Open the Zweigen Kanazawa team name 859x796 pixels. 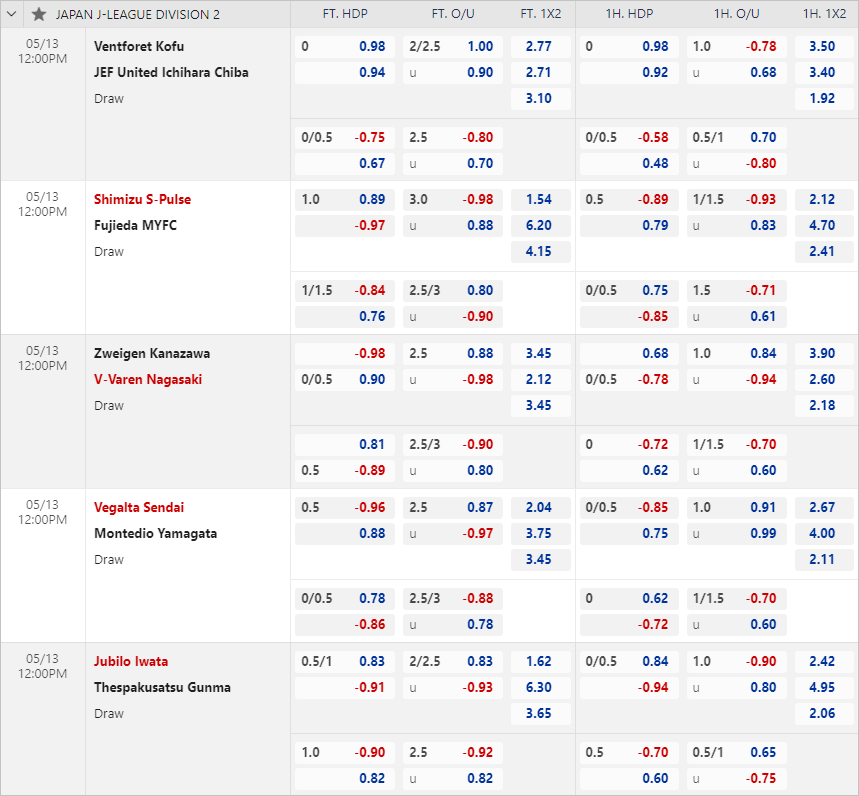(152, 353)
